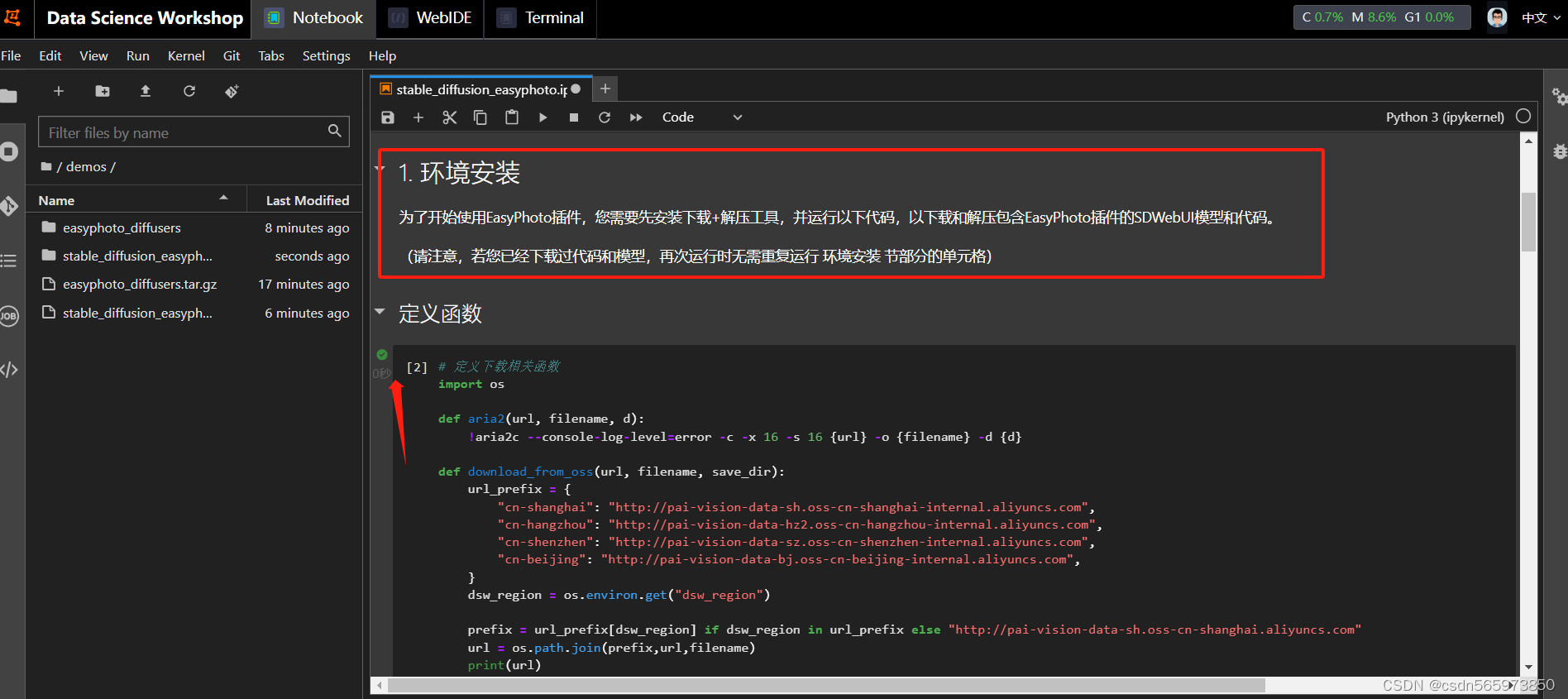Click the user avatar icon
Viewport: 1568px width, 699px height.
coord(1497,17)
